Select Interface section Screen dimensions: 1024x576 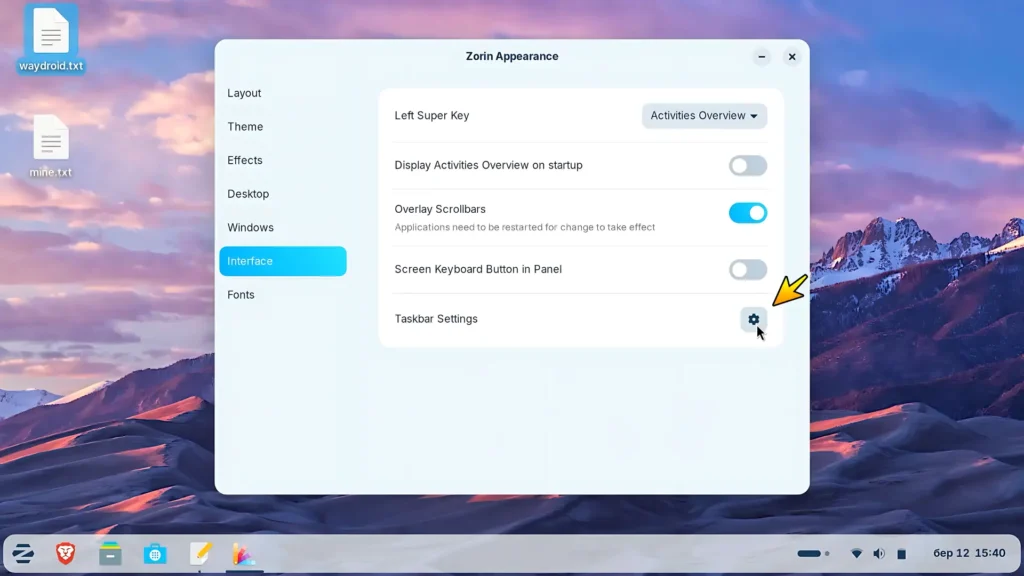283,261
